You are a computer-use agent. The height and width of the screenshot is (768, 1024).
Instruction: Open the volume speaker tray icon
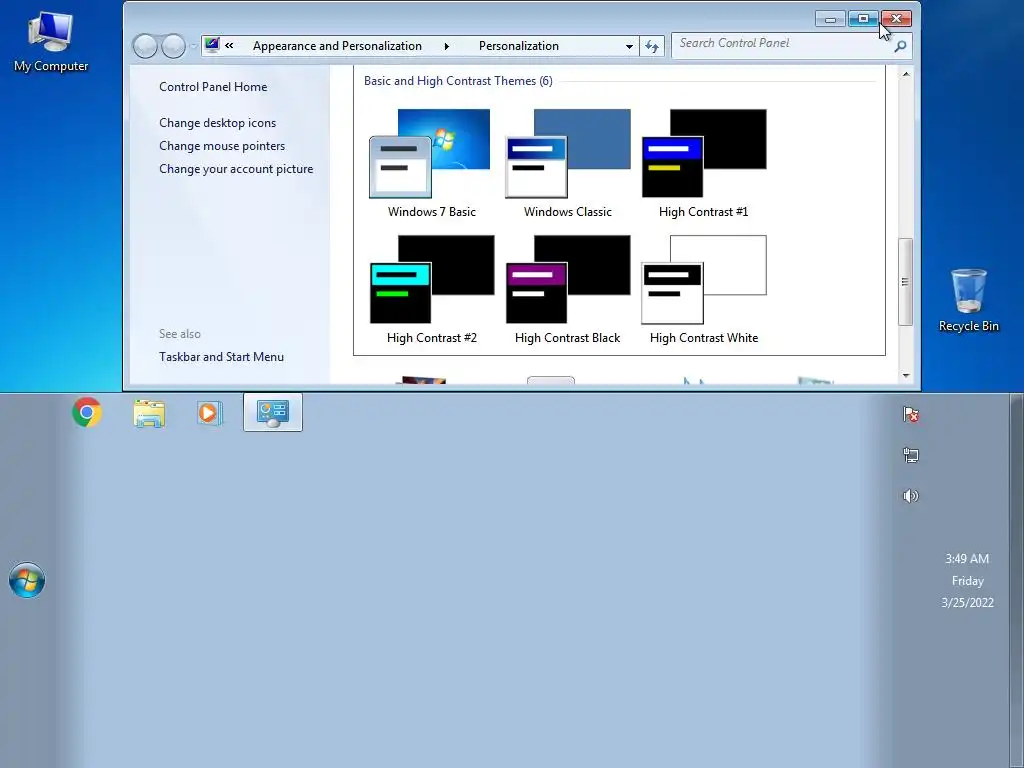click(910, 496)
